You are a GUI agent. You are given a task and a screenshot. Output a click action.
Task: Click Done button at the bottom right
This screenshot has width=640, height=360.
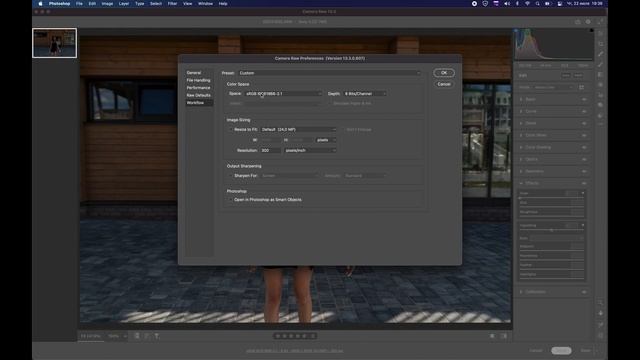click(585, 350)
